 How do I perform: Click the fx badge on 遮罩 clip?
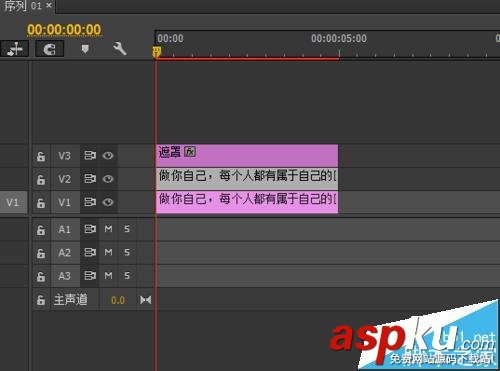[x=190, y=152]
